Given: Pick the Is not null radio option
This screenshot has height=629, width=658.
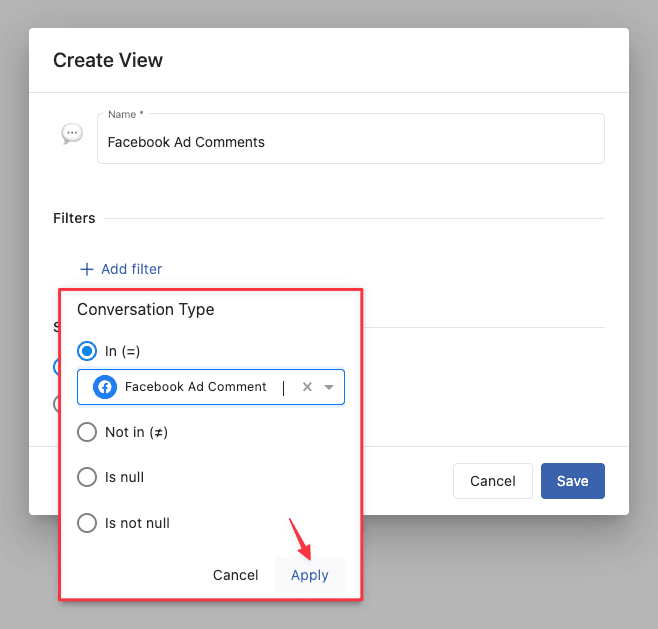Looking at the screenshot, I should tap(87, 523).
